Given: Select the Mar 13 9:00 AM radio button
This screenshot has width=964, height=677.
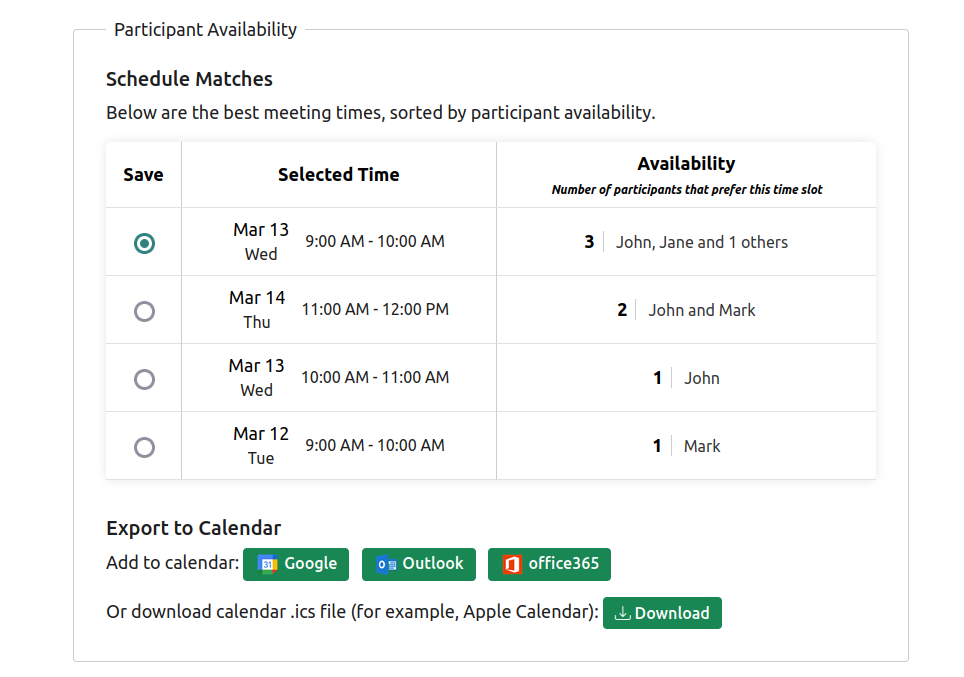Looking at the screenshot, I should point(145,243).
